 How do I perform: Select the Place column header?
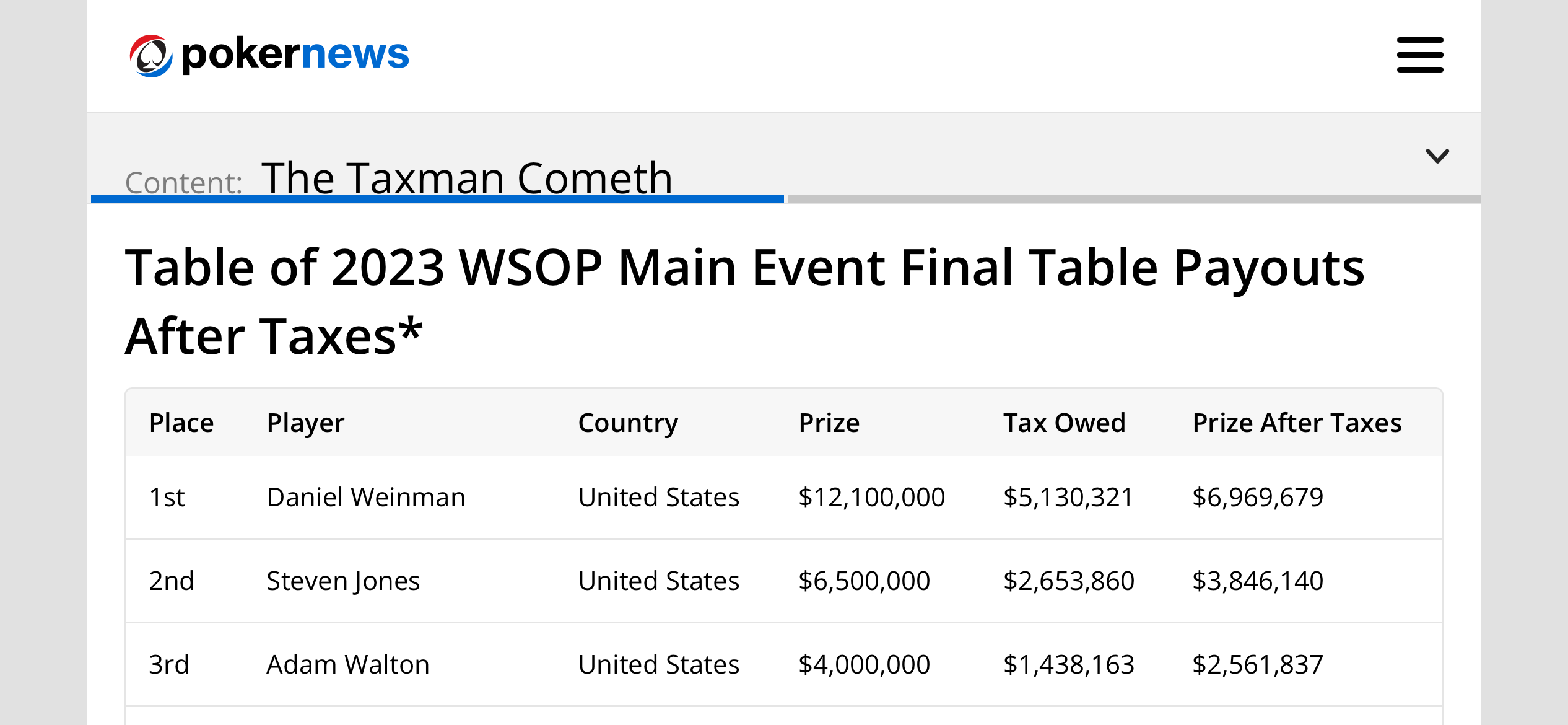click(181, 423)
